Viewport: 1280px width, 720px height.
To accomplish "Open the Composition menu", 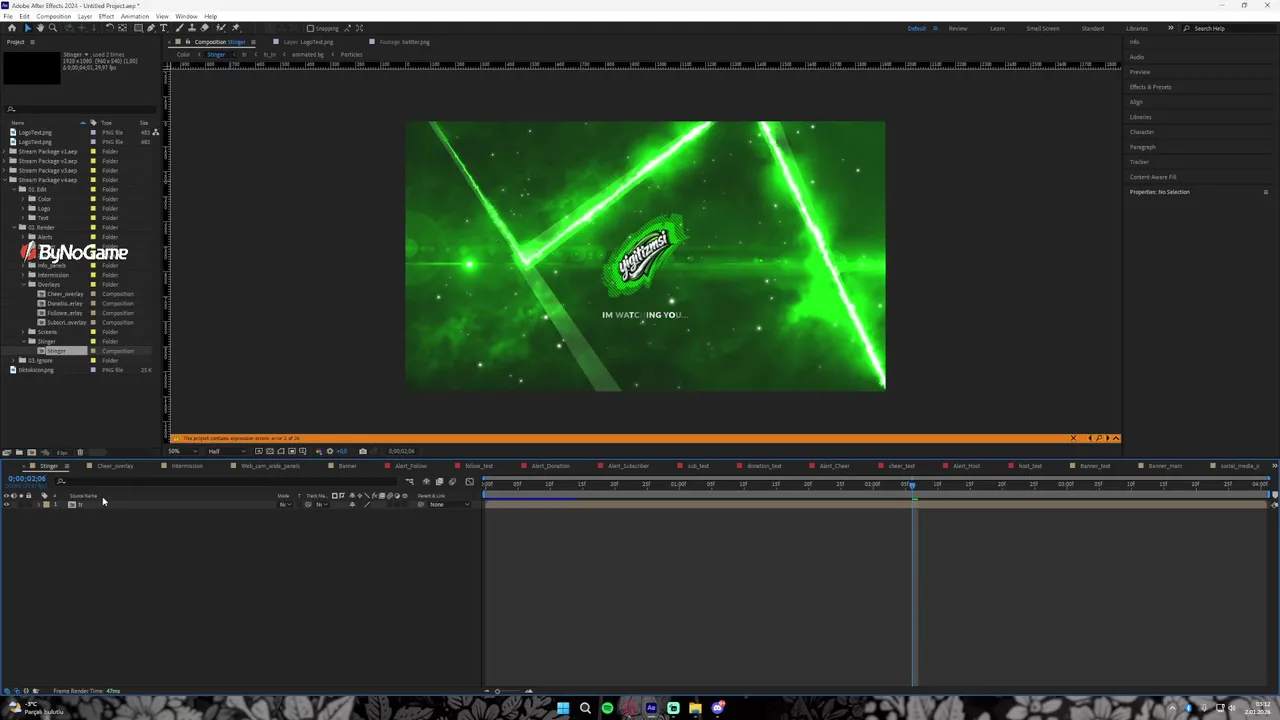I will (x=54, y=16).
